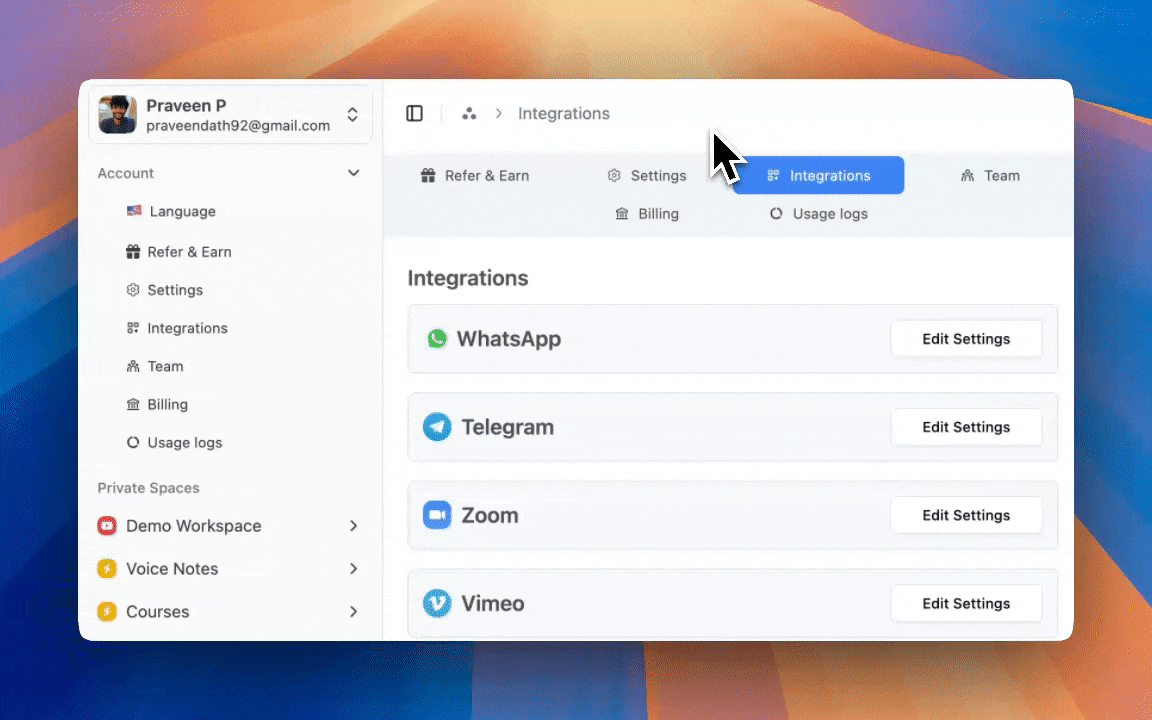1152x720 pixels.
Task: Click the Telegram logo icon
Action: click(437, 427)
